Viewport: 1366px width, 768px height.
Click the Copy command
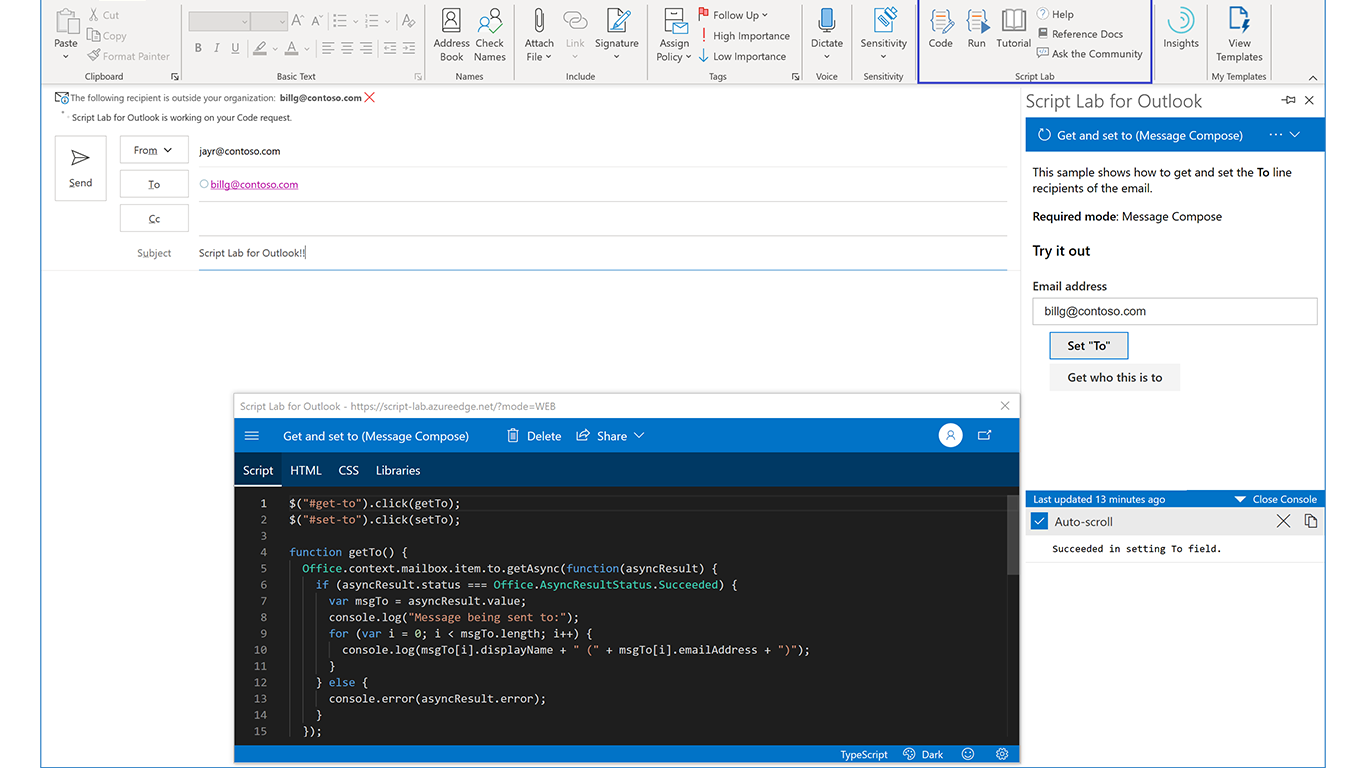coord(107,36)
